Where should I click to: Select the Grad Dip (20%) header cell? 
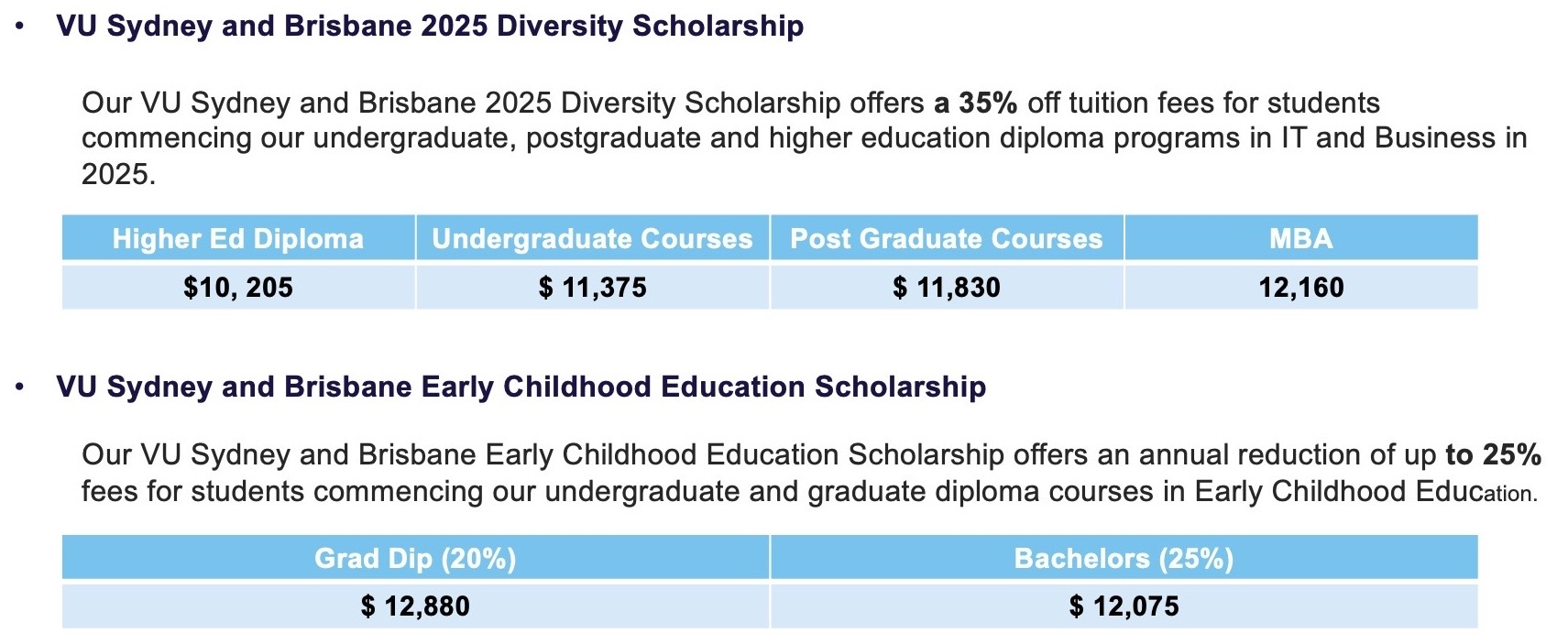(415, 559)
